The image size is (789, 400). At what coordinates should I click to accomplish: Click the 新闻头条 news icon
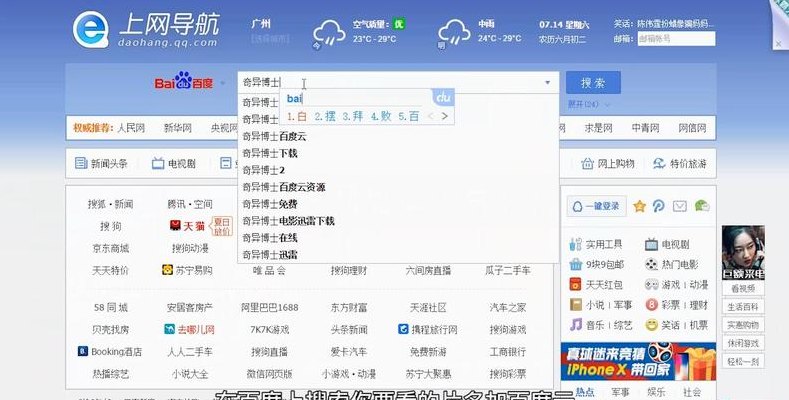point(81,163)
